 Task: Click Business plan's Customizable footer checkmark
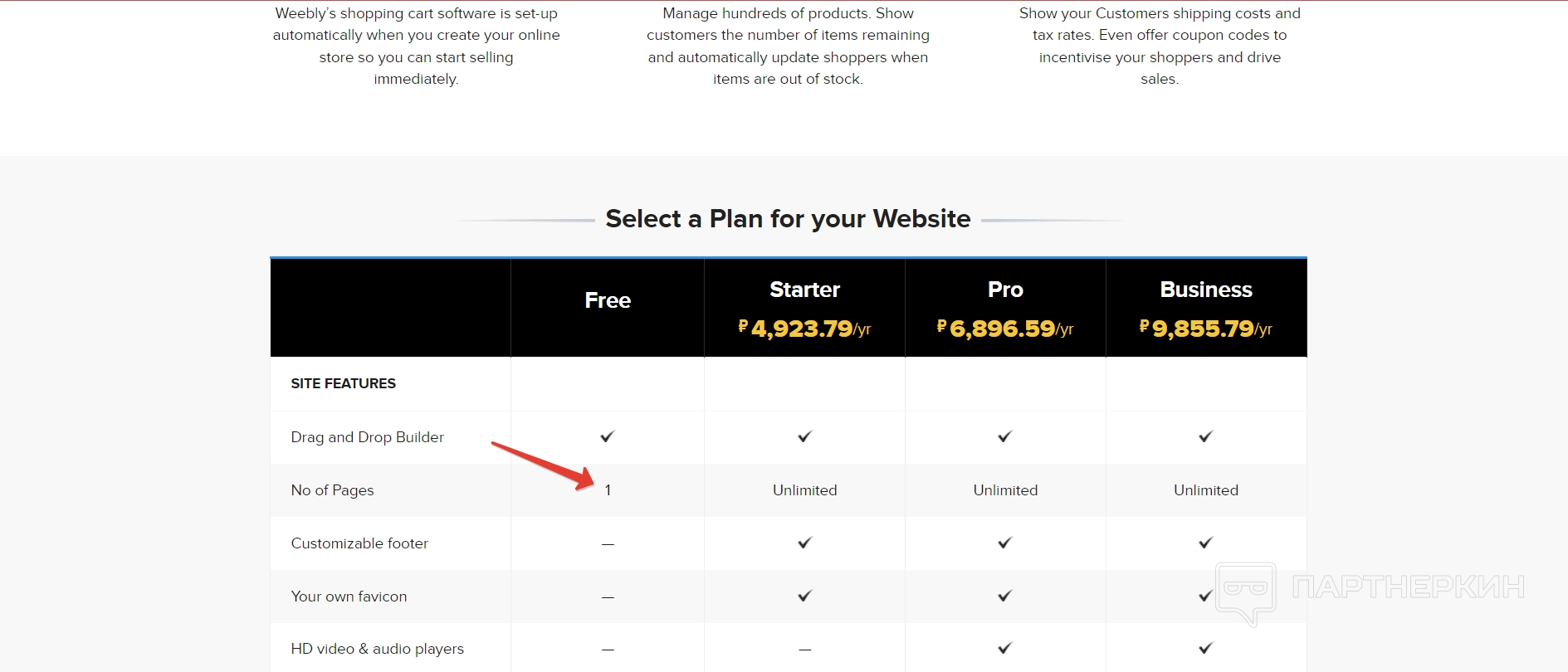click(1205, 543)
